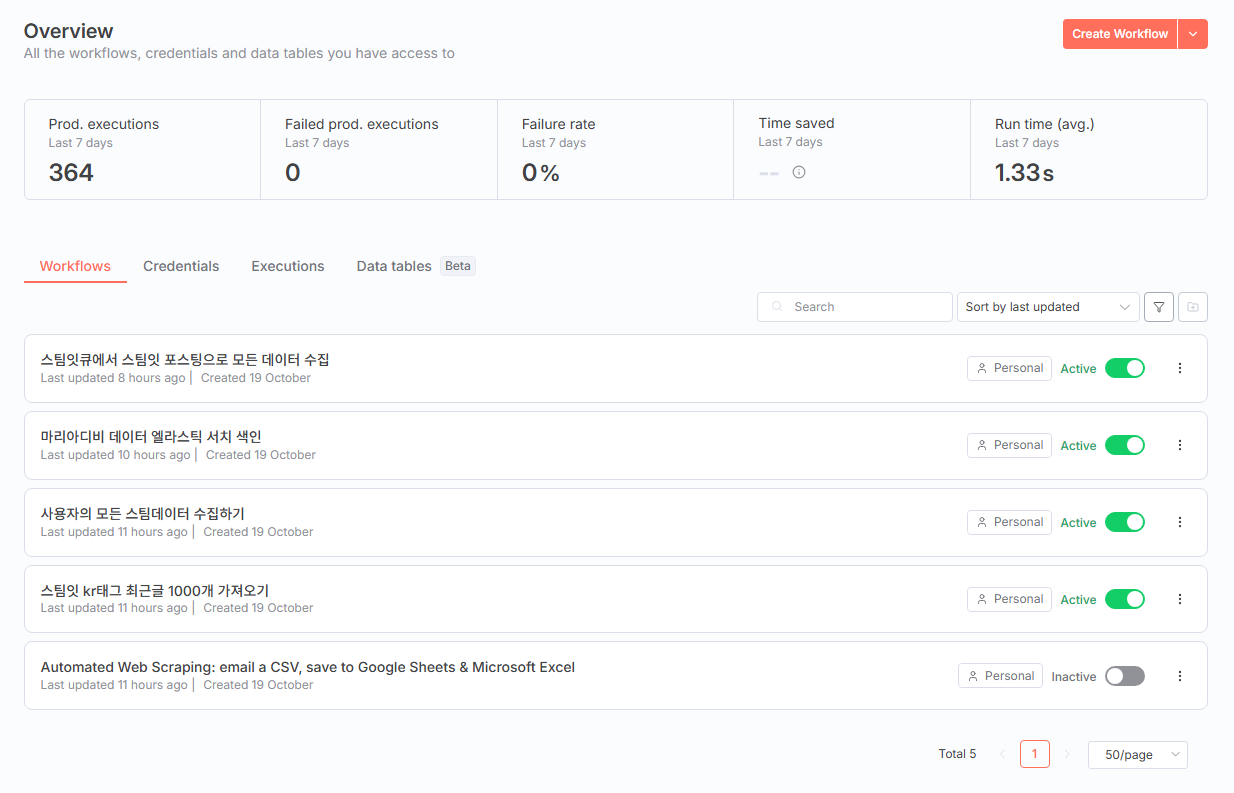The height and width of the screenshot is (793, 1234).
Task: Switch to the Credentials tab
Action: pyautogui.click(x=181, y=266)
